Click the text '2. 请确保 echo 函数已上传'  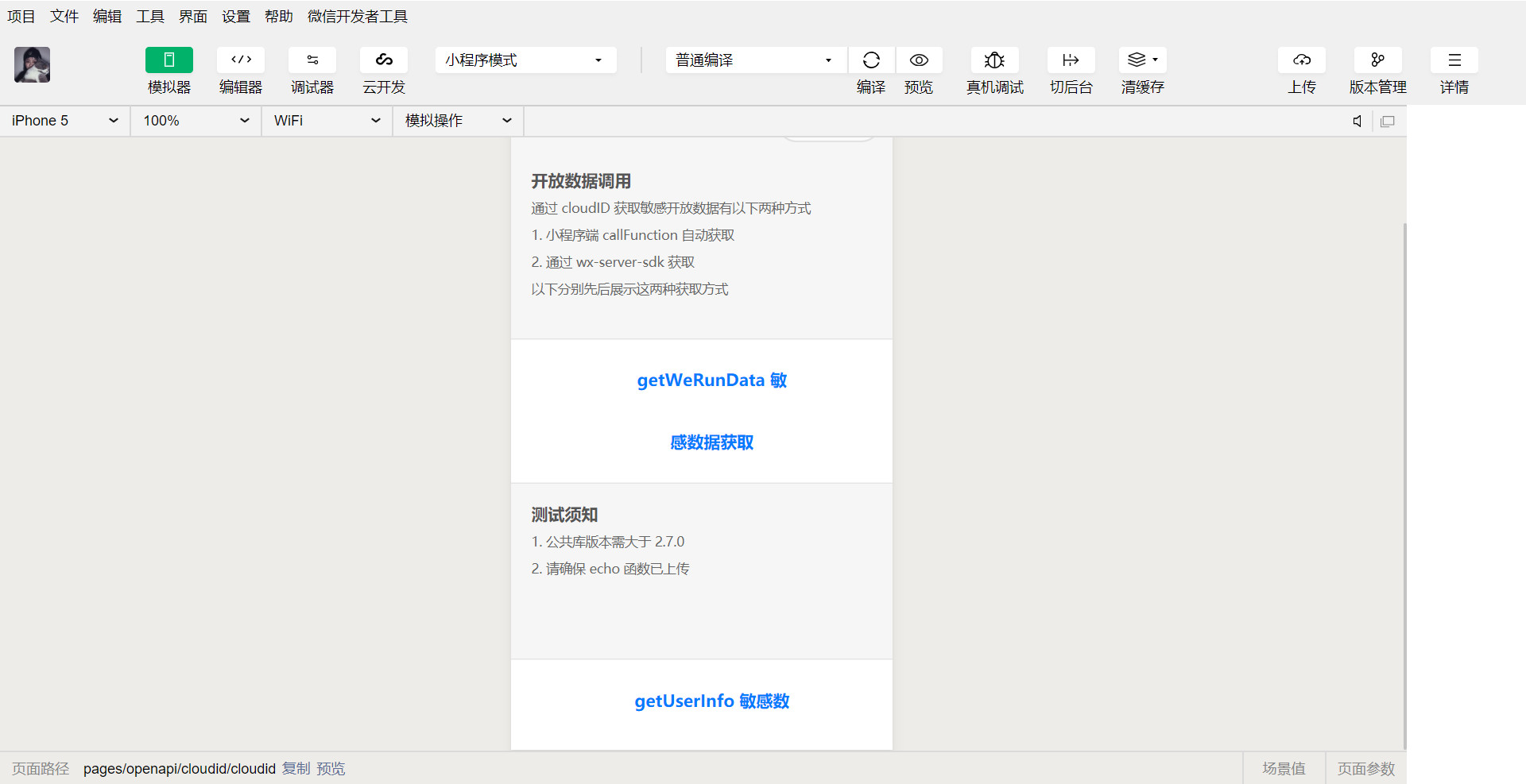pos(610,569)
